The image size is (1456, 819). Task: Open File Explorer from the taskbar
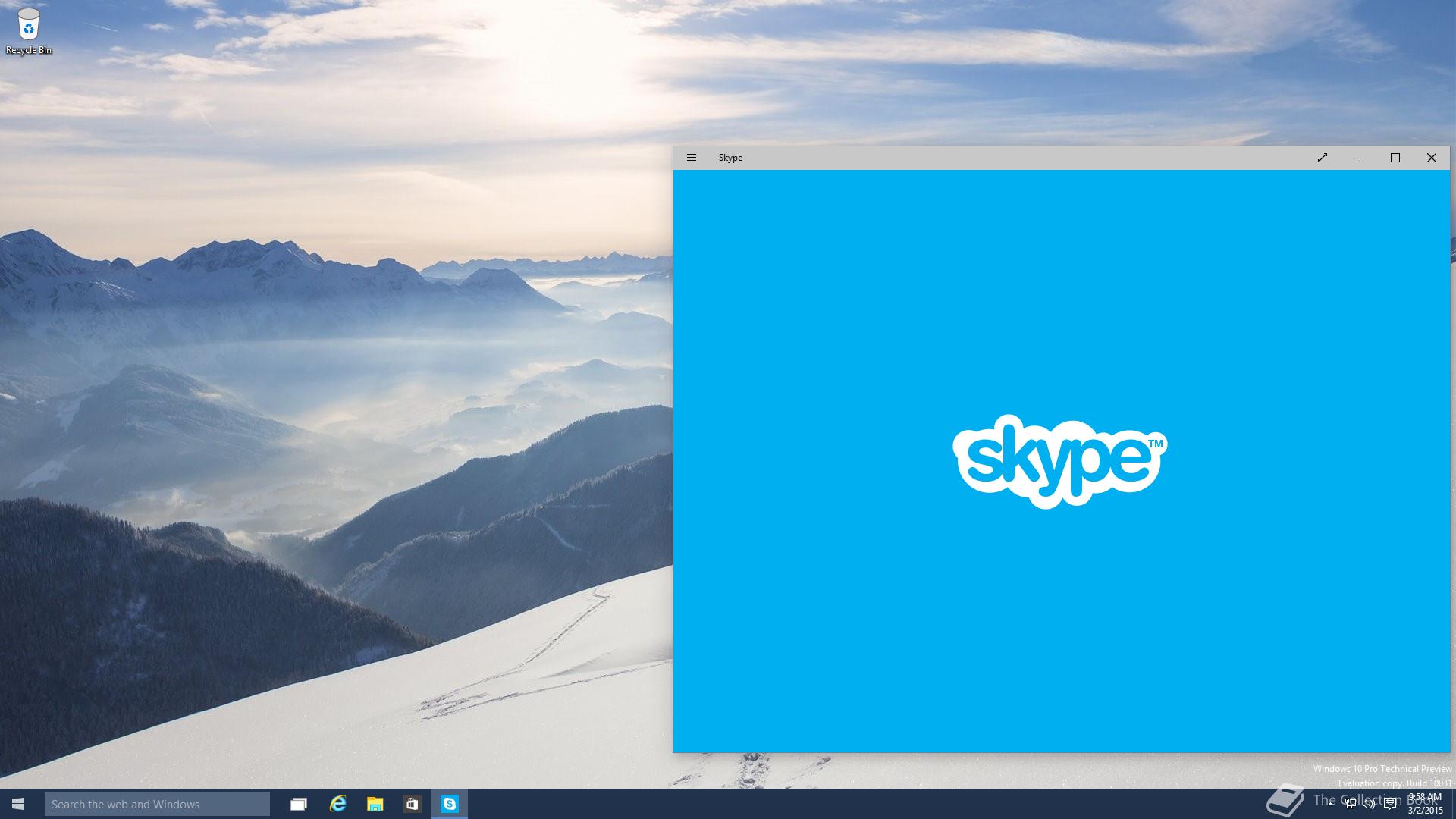tap(375, 804)
